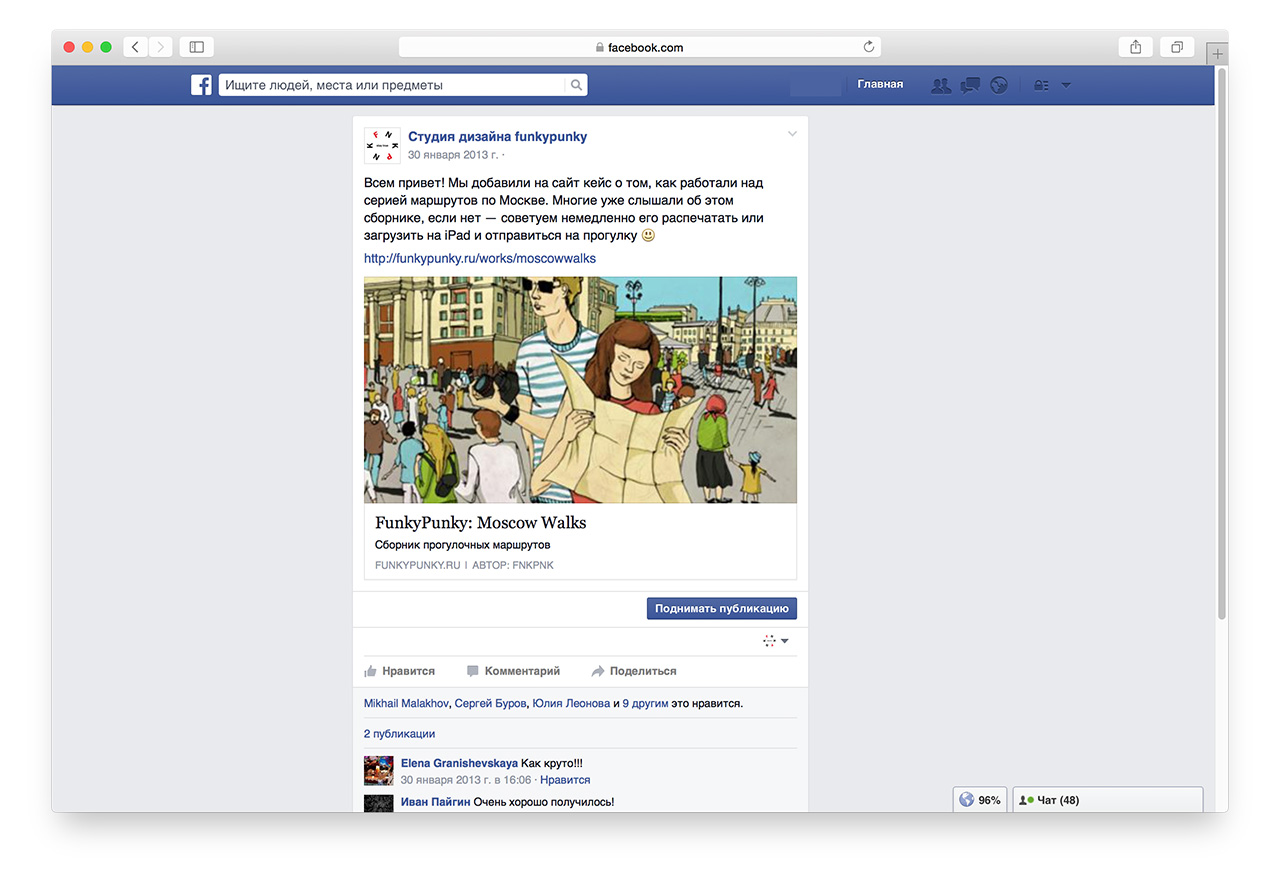Click the search magnifier icon
Viewport: 1280px width, 886px height.
click(x=576, y=85)
